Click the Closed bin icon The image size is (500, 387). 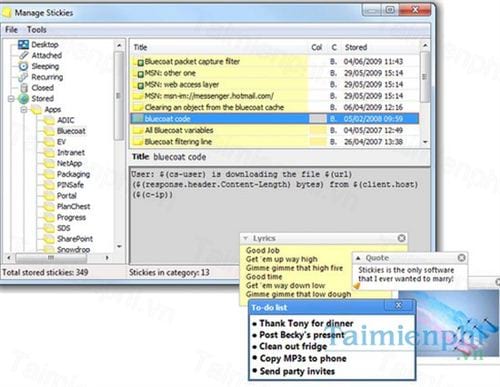click(24, 88)
